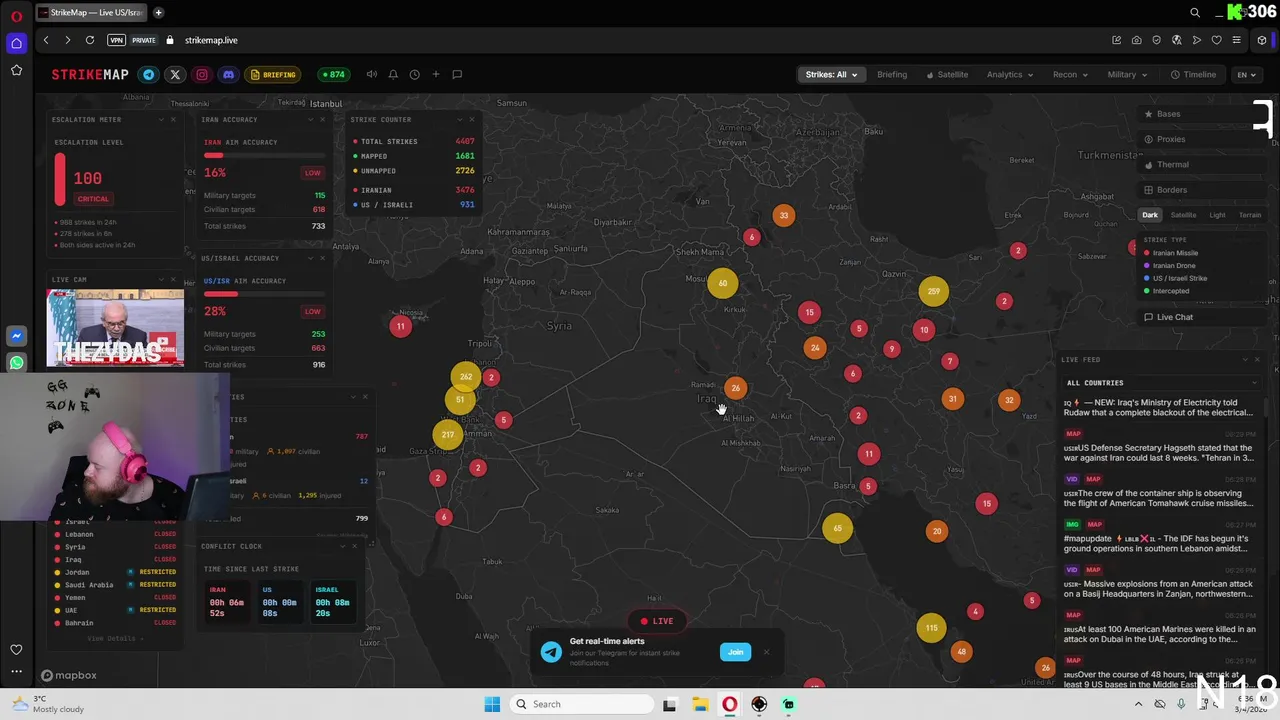Click the clock history icon in header
Image resolution: width=1280 pixels, height=720 pixels.
click(x=414, y=74)
